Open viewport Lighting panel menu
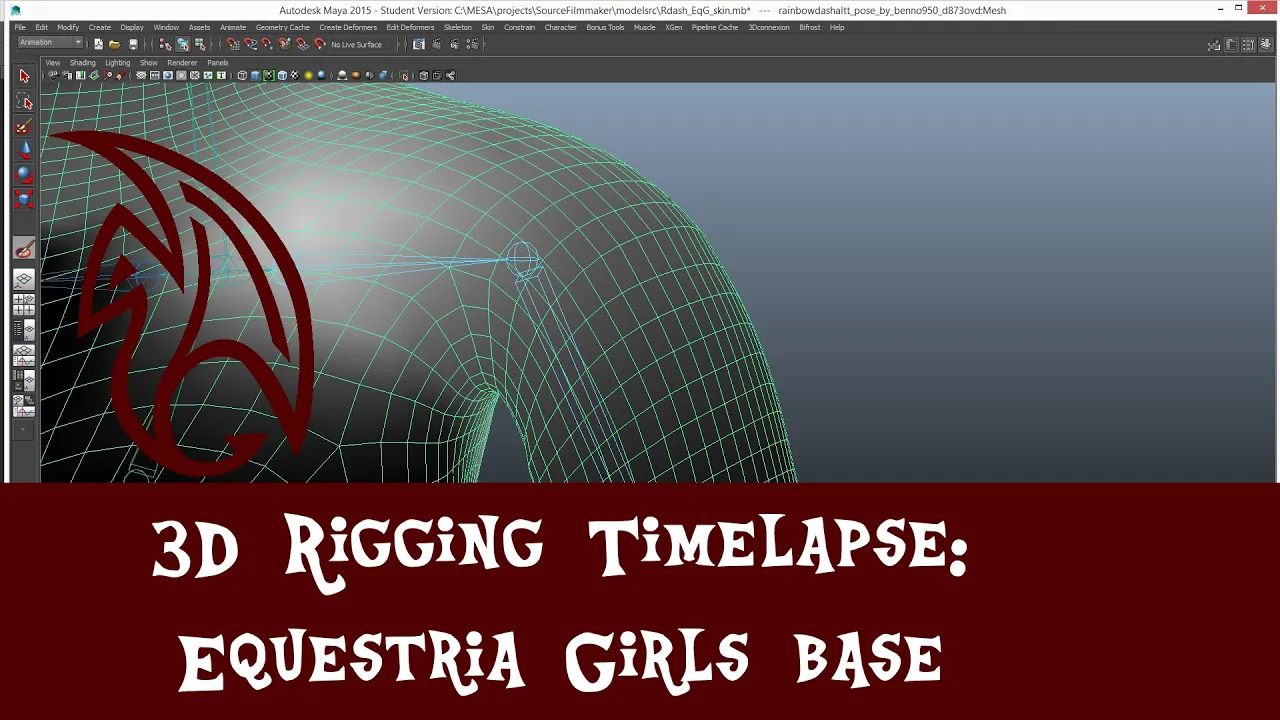1280x720 pixels. click(x=118, y=63)
